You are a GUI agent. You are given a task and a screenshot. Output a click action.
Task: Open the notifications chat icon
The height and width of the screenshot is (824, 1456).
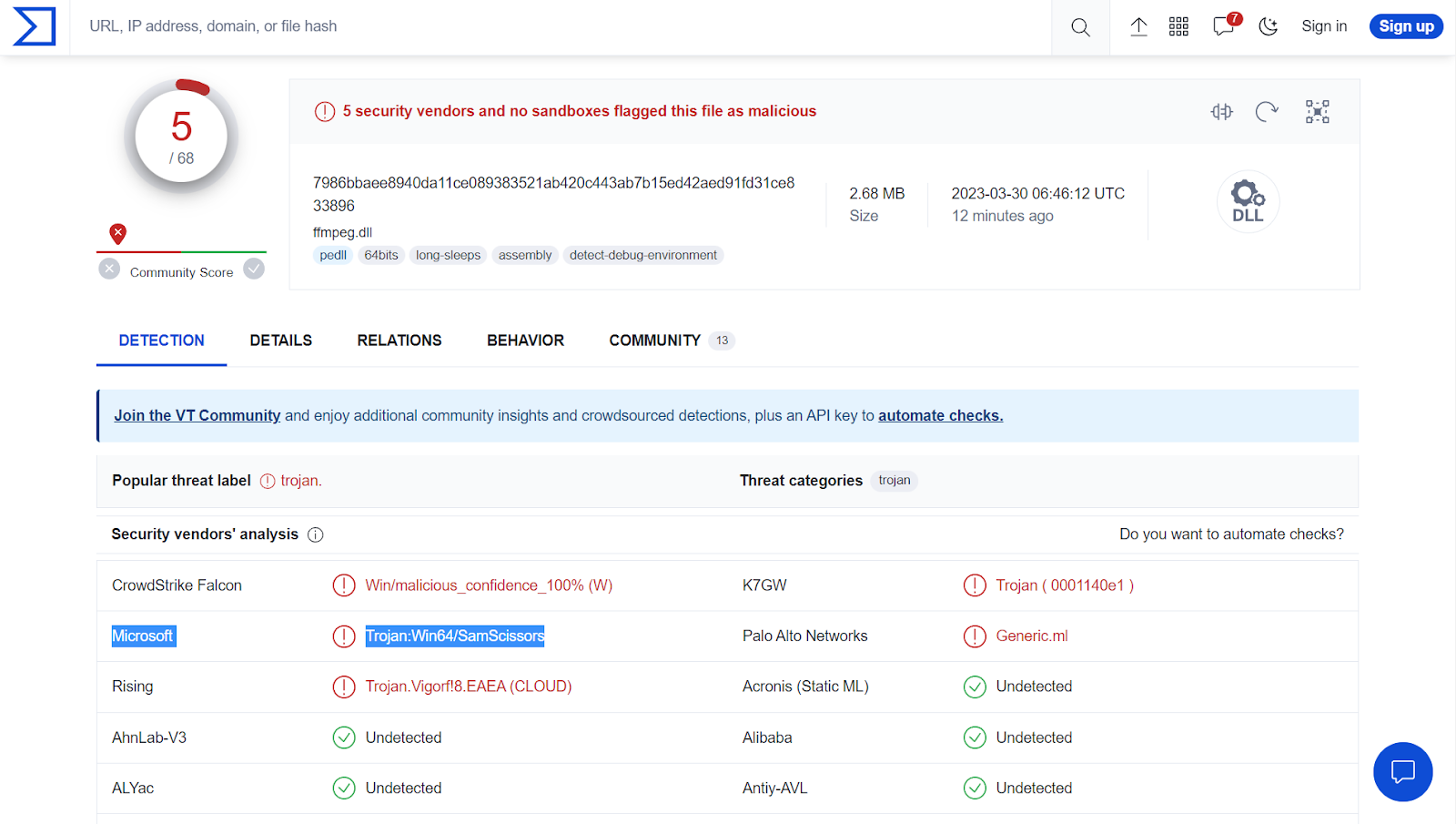[x=1225, y=25]
